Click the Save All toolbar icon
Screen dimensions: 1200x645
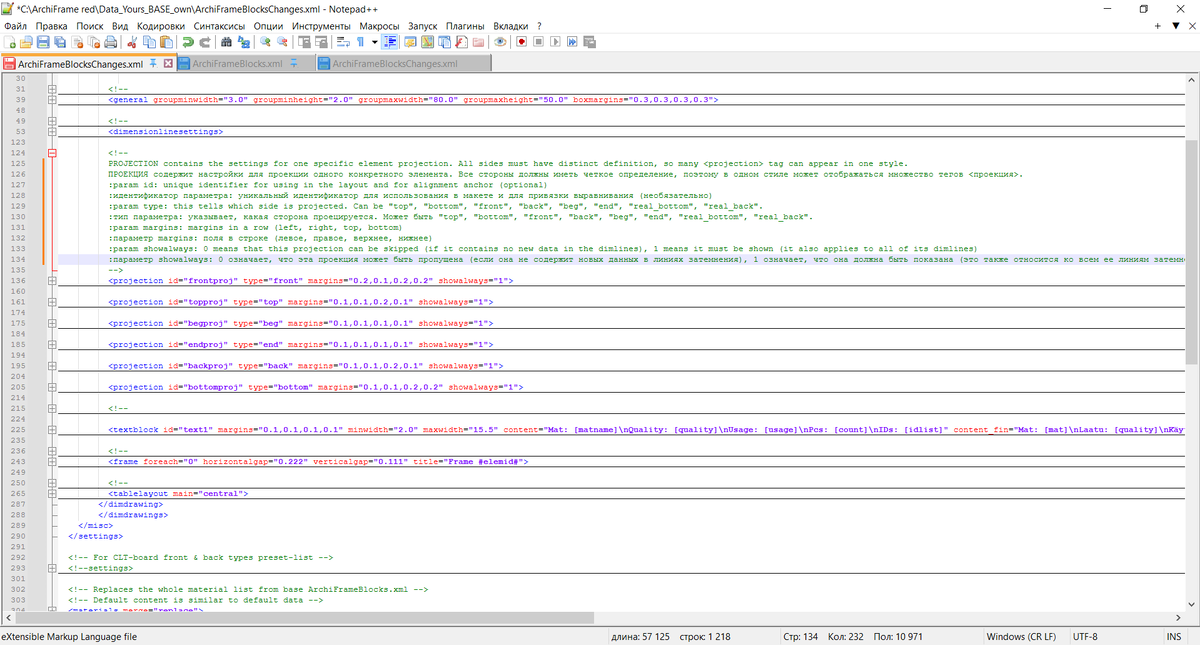click(59, 42)
